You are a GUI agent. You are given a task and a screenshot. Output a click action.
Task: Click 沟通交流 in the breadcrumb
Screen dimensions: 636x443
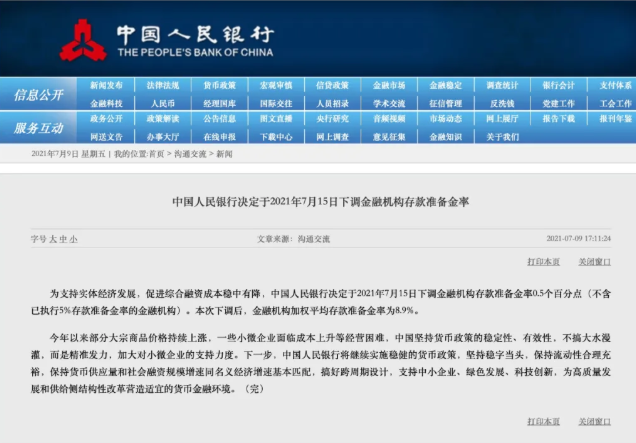190,154
